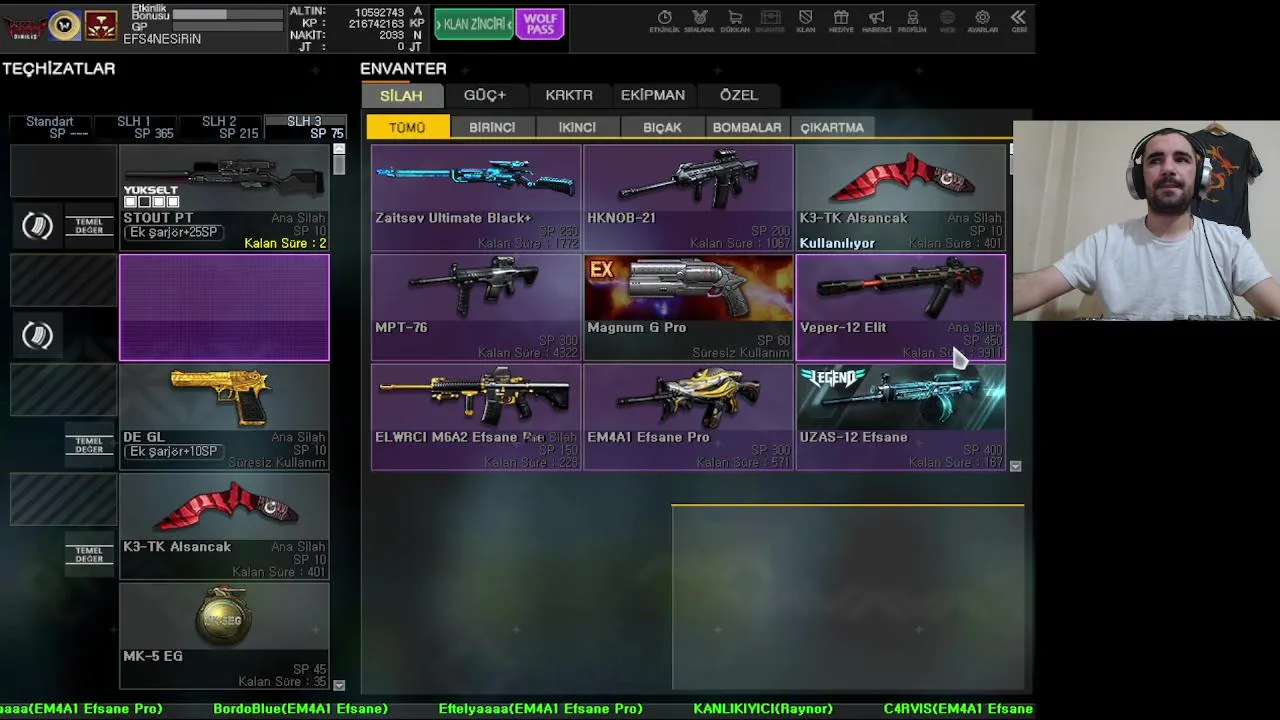This screenshot has height=720, width=1280.
Task: Open the Wolf Pass button
Action: (540, 24)
